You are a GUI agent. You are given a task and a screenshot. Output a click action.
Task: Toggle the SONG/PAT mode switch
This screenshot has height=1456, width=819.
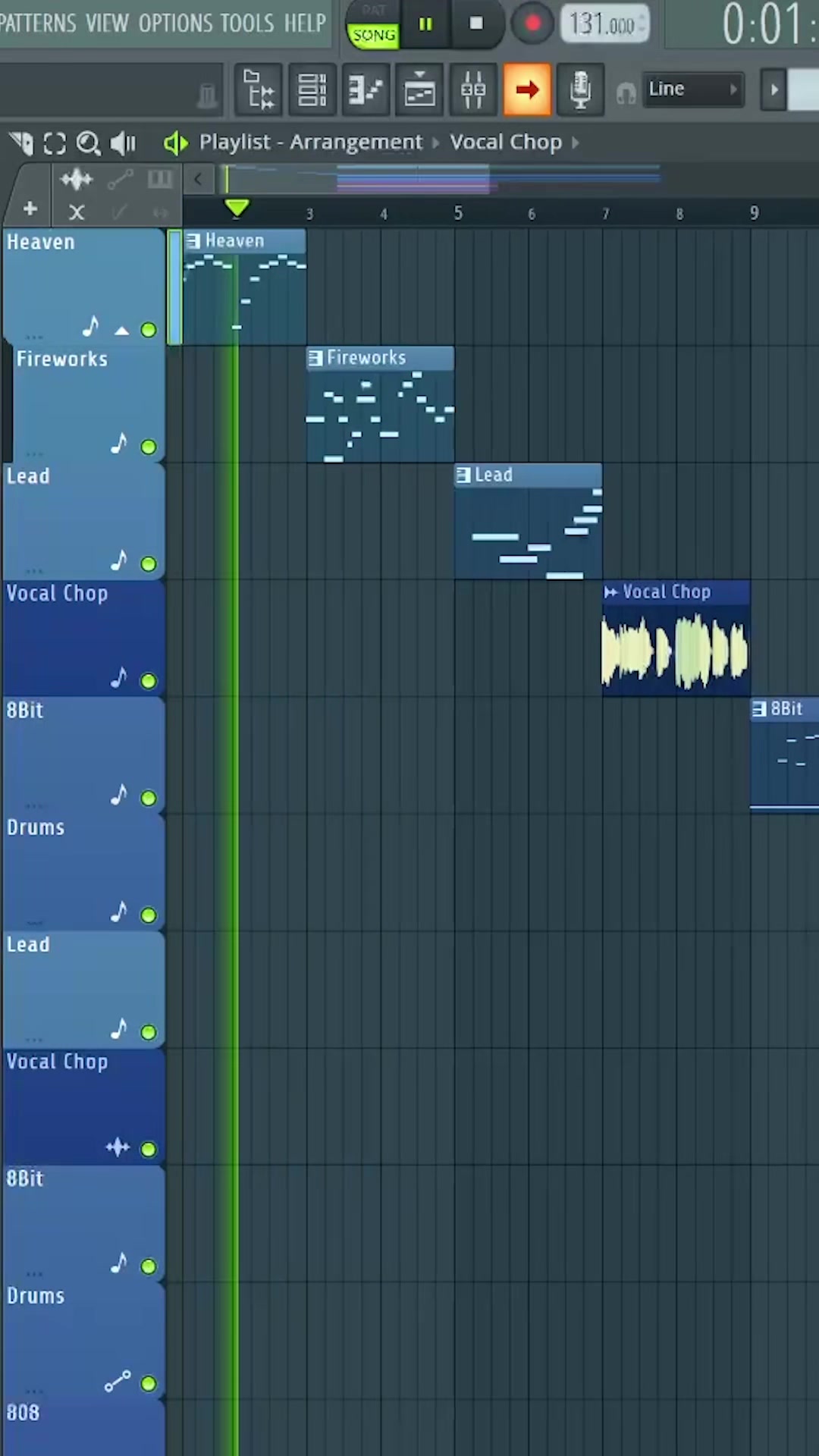pos(373,24)
